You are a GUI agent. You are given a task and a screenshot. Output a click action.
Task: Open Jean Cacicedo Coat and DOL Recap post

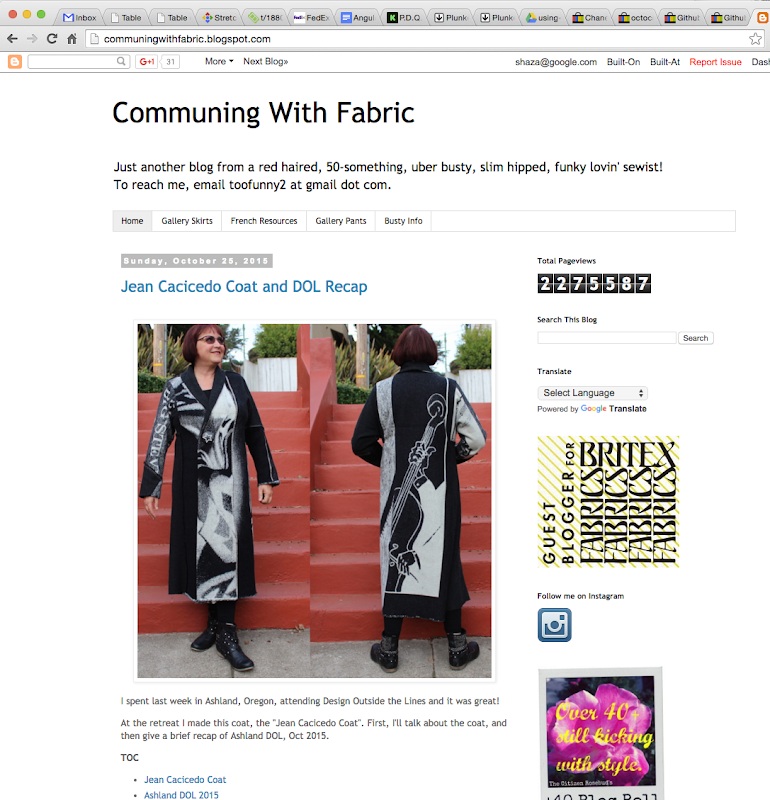click(244, 286)
